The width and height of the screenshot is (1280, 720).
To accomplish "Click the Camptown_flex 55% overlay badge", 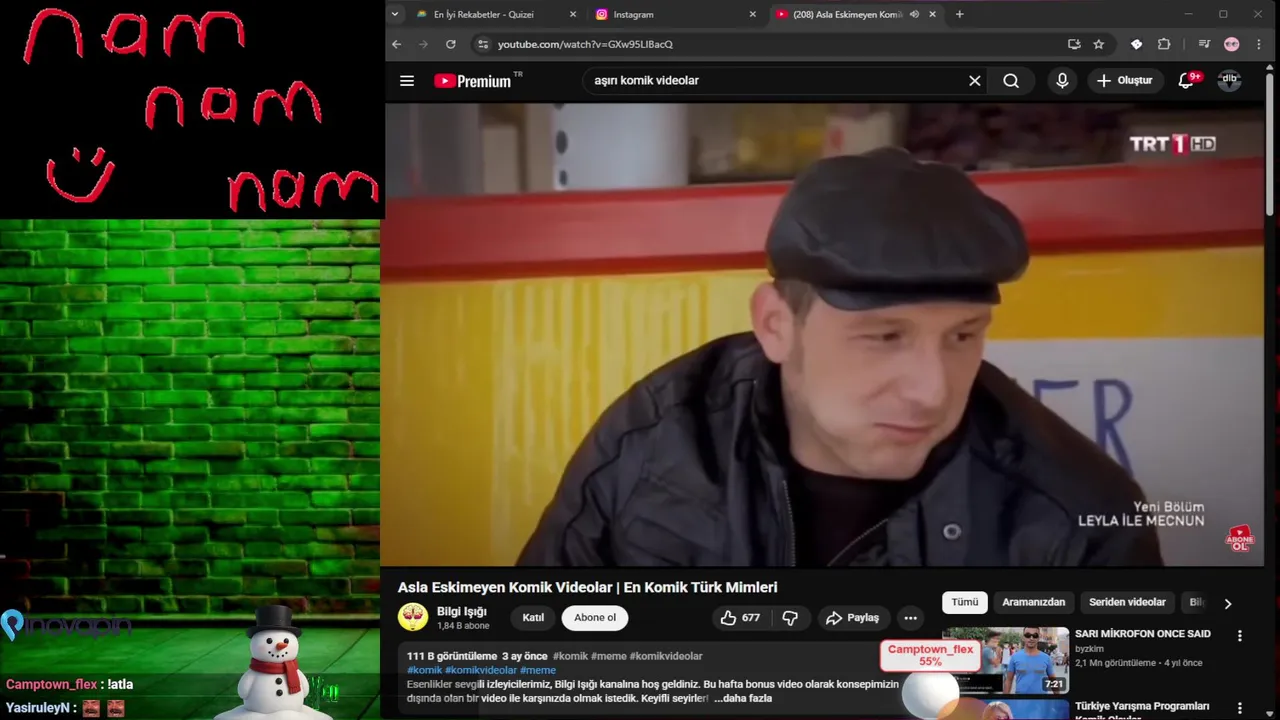I will (930, 655).
